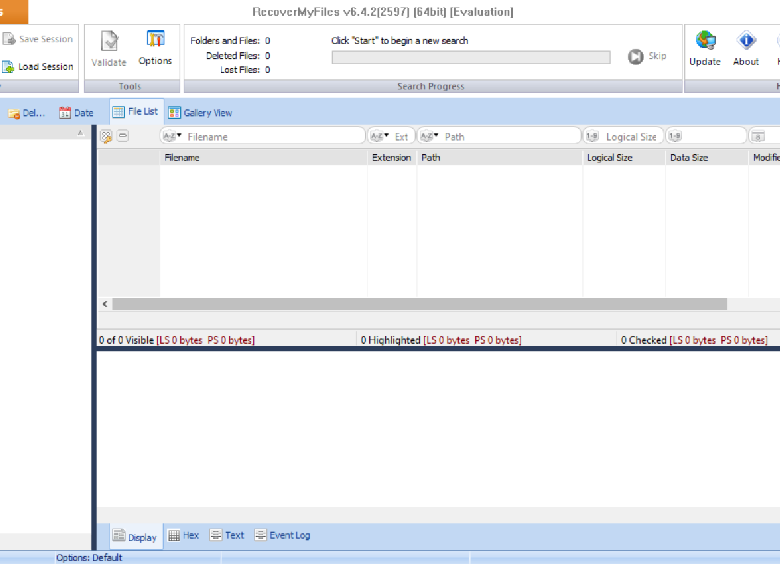Click the horizontal scrollbar left arrow
780x564 pixels.
coord(105,304)
